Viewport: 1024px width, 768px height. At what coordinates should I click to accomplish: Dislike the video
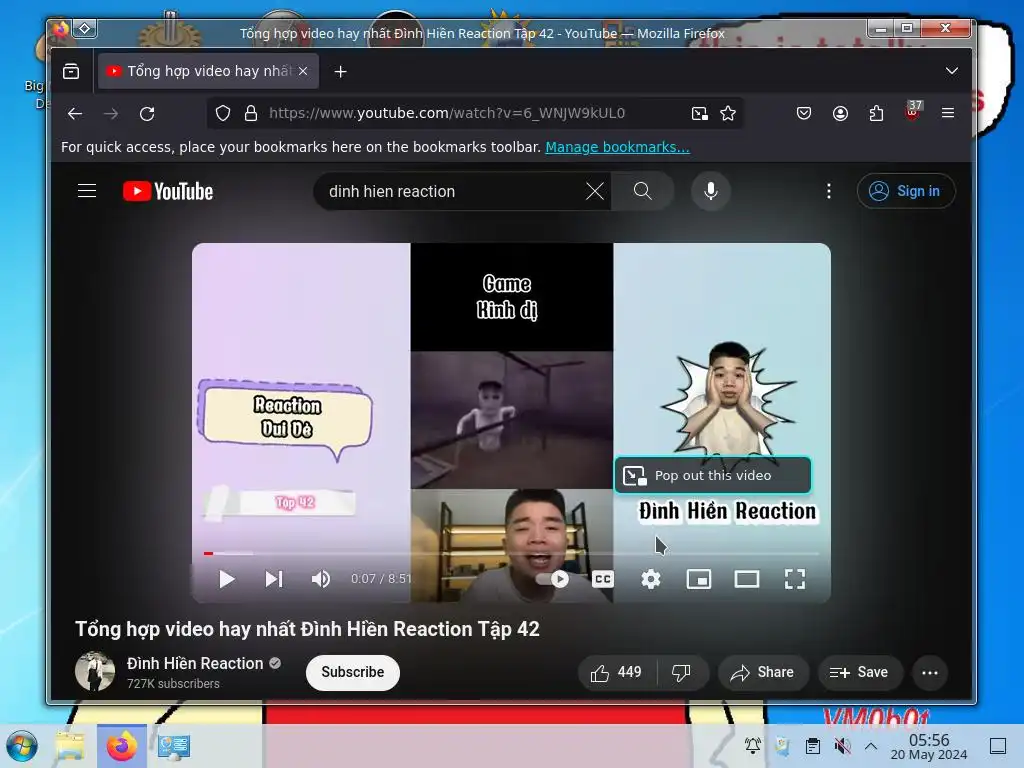click(681, 673)
